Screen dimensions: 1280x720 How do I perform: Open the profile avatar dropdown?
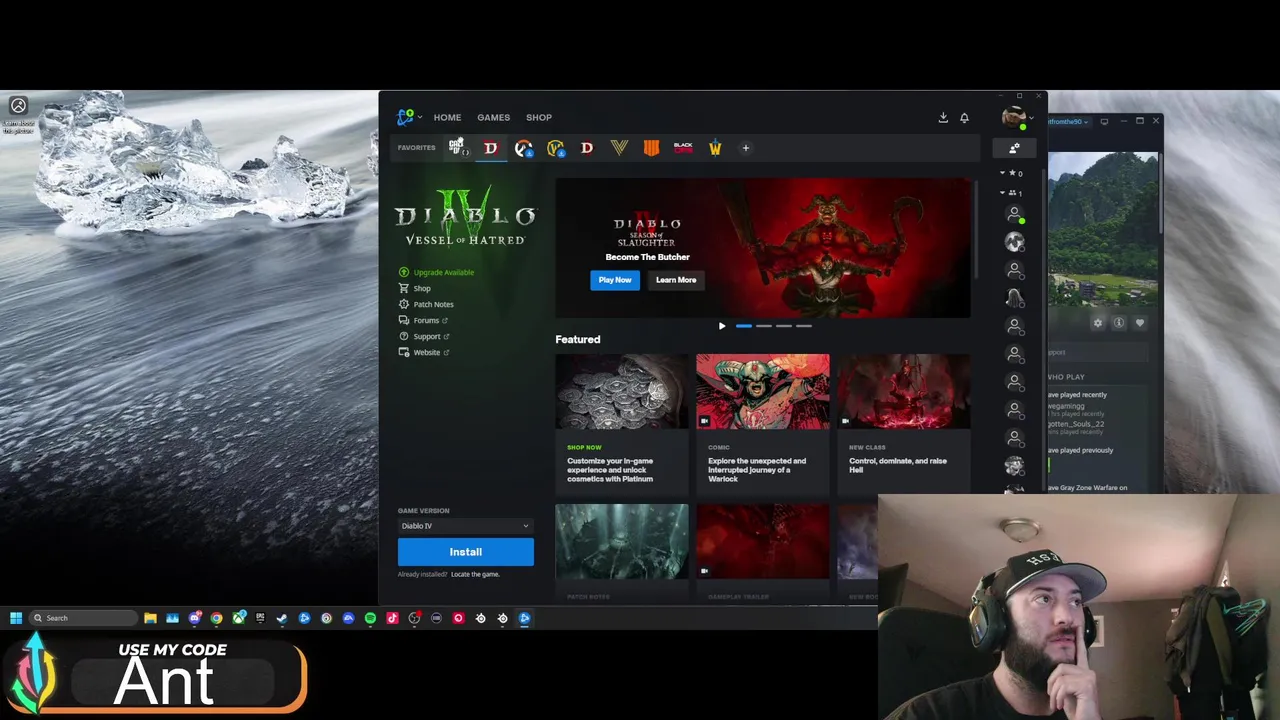pyautogui.click(x=1016, y=118)
